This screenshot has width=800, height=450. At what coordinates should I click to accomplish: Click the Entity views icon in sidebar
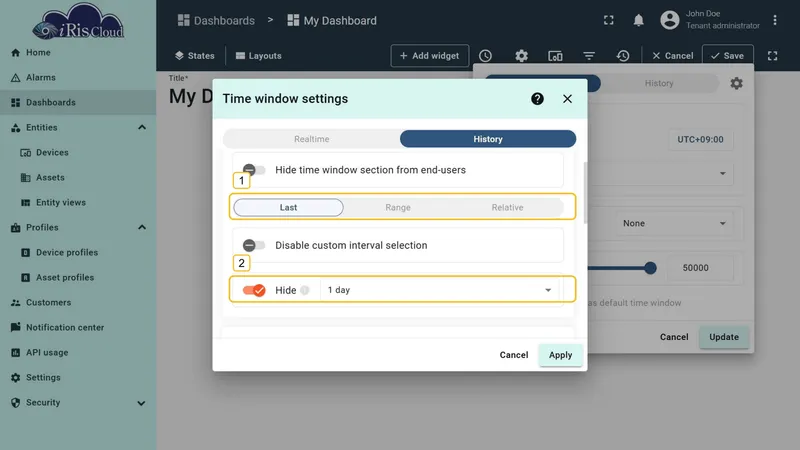(x=26, y=203)
